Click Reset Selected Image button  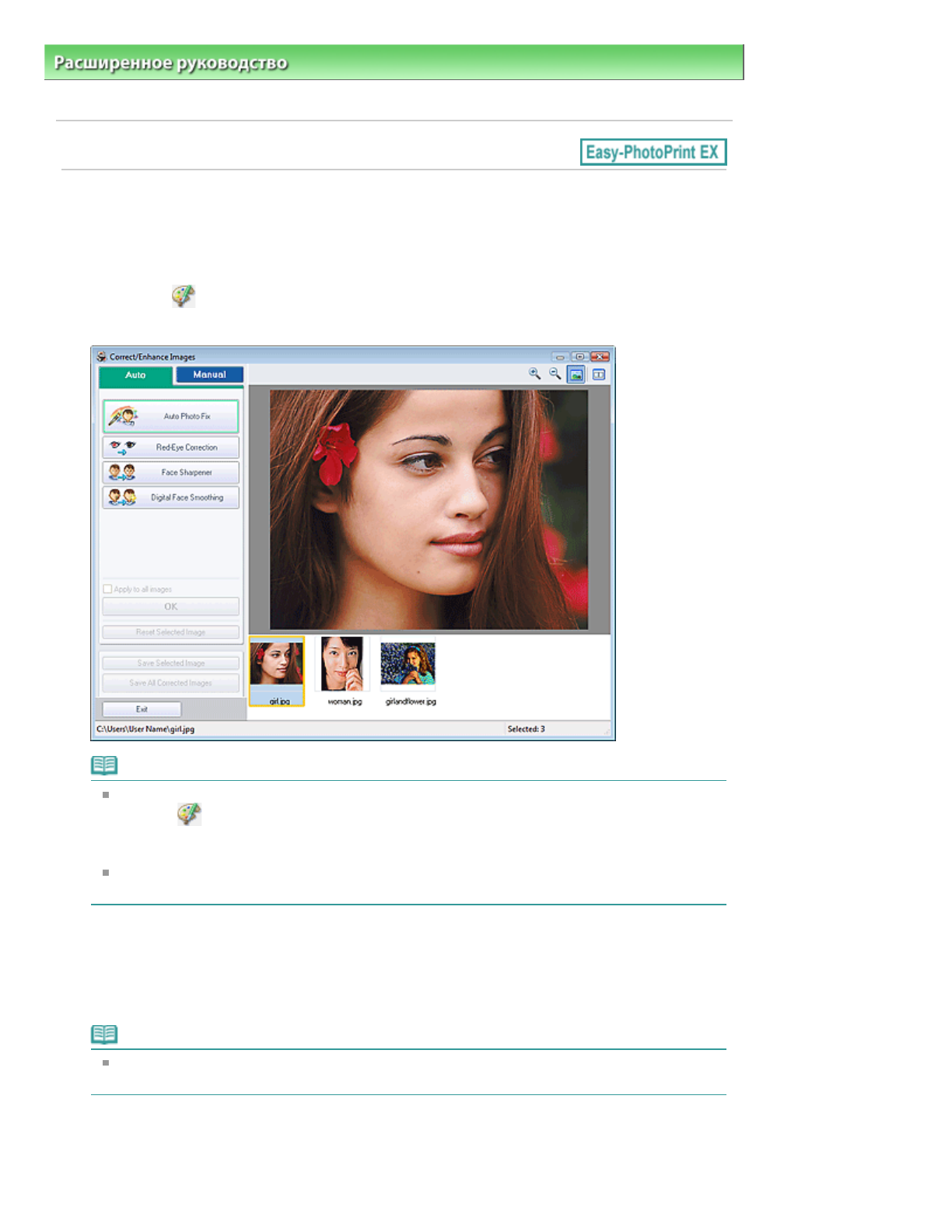click(x=170, y=632)
